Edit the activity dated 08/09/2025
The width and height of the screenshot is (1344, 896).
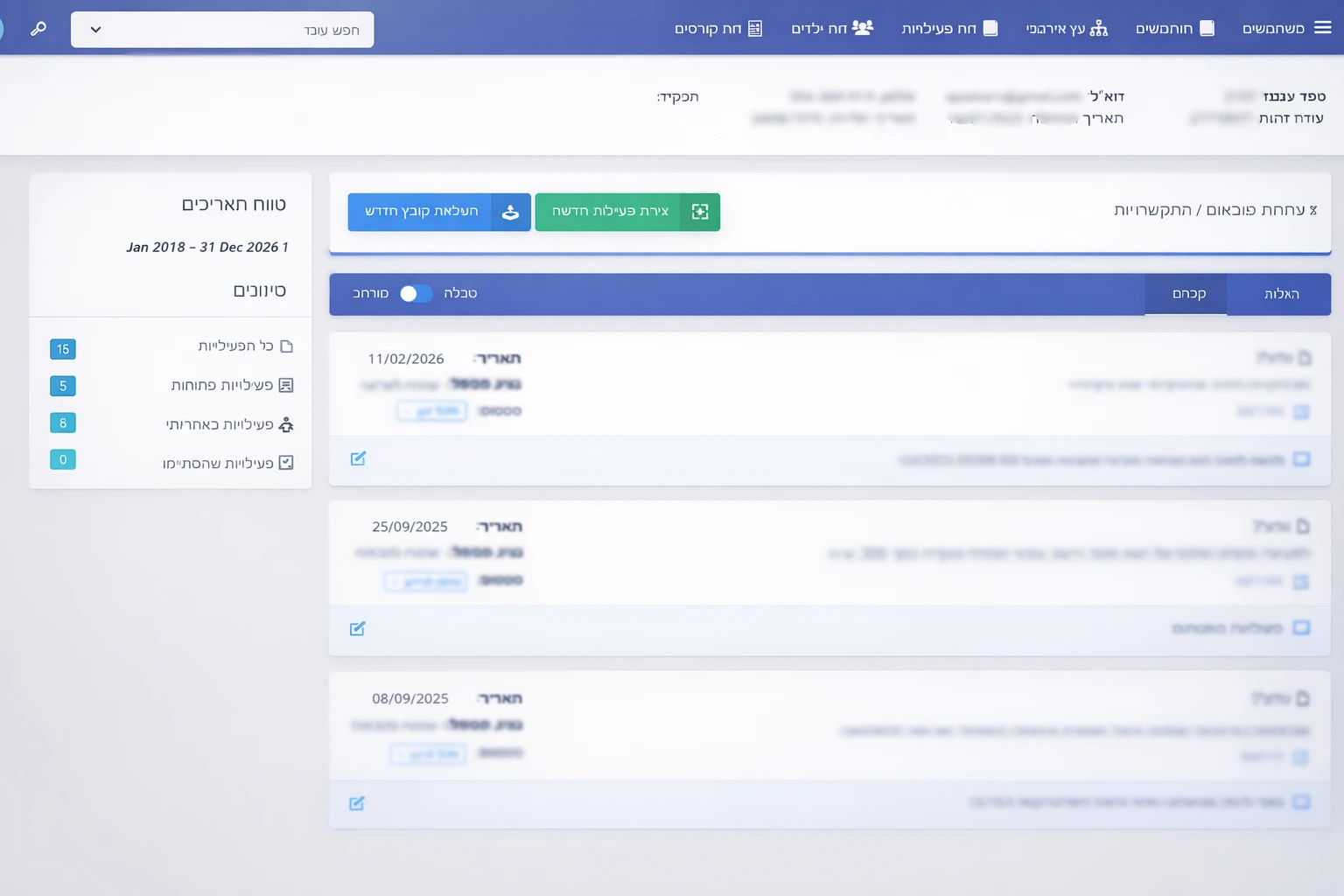356,803
